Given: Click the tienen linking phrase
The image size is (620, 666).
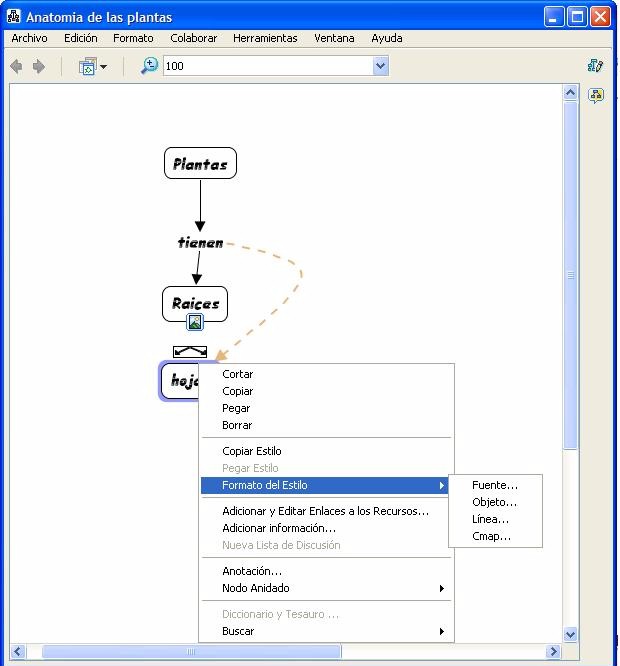Looking at the screenshot, I should click(200, 242).
